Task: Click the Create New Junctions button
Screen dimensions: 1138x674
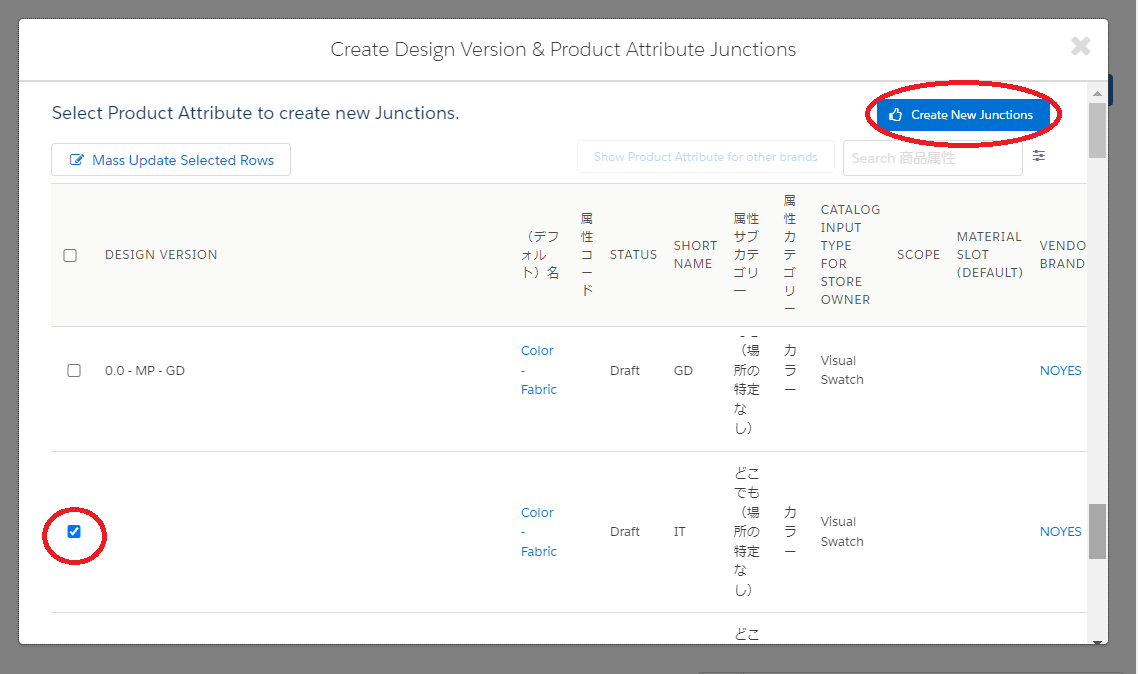Action: [963, 115]
